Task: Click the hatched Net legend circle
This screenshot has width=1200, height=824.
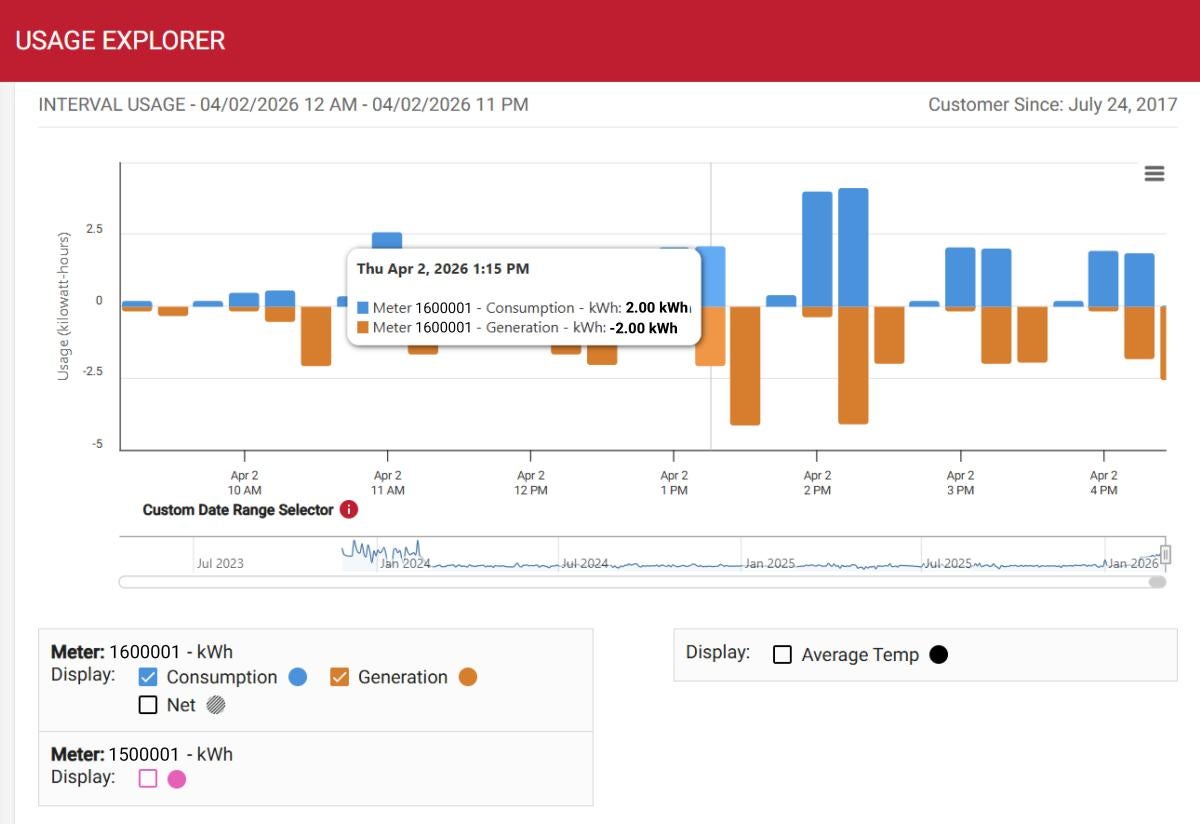Action: click(x=216, y=705)
